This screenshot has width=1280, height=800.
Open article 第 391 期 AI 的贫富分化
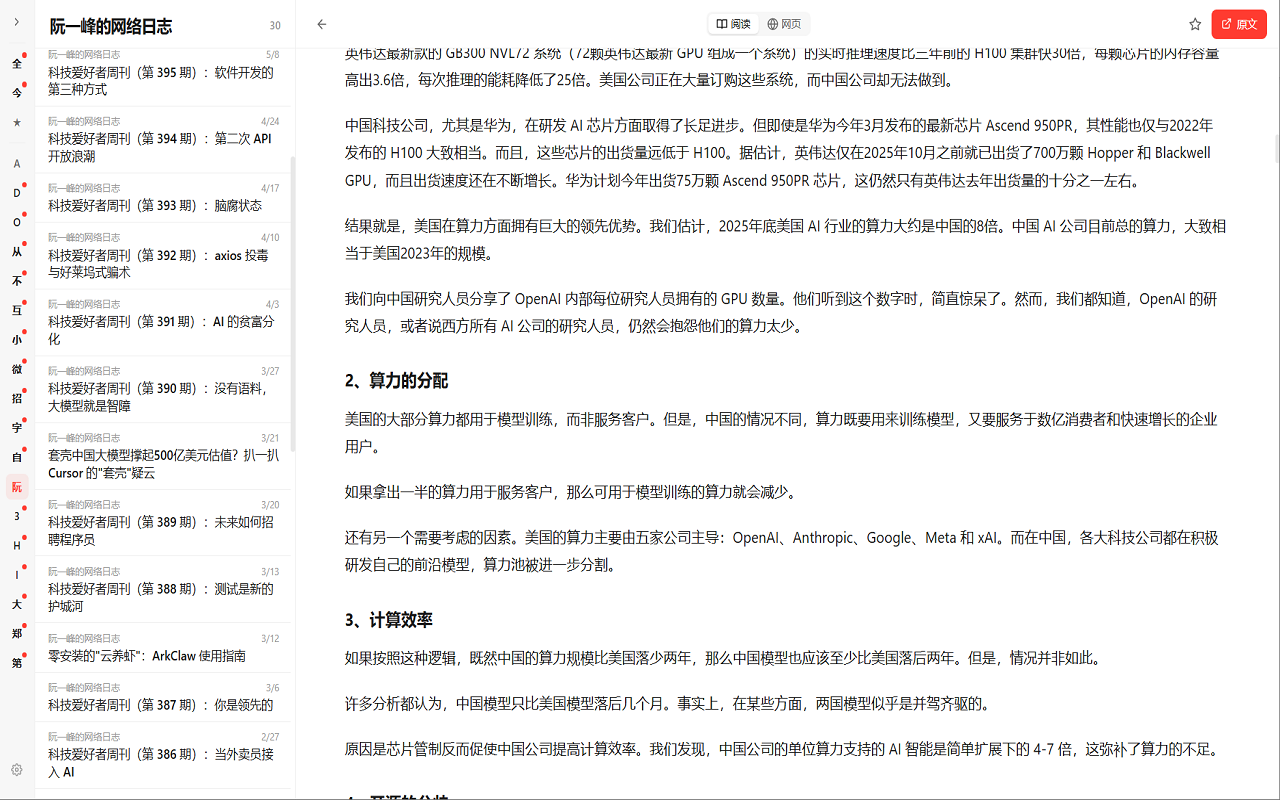tap(165, 323)
